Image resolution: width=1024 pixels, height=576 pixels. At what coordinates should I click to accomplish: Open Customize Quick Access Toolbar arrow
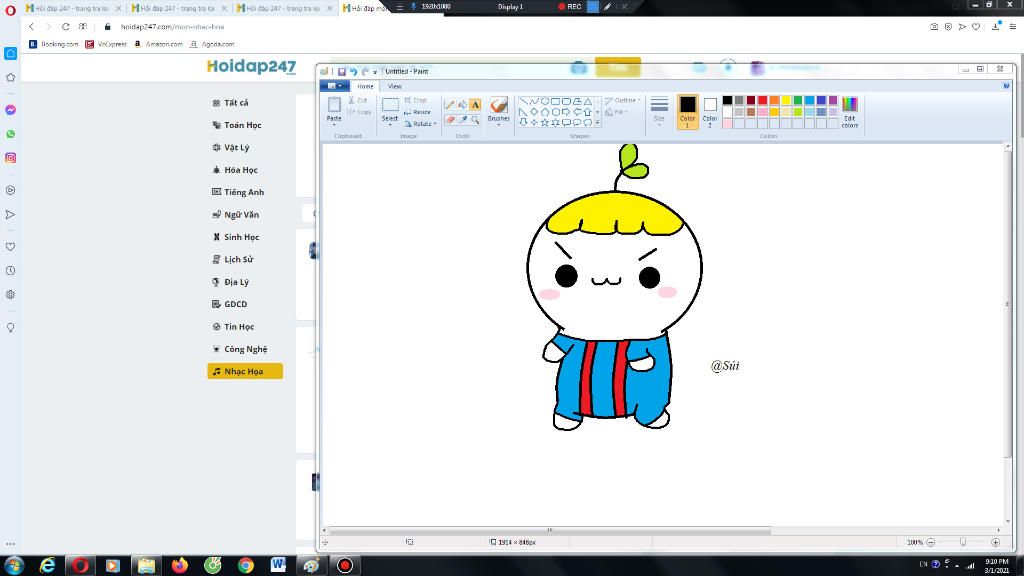[375, 72]
